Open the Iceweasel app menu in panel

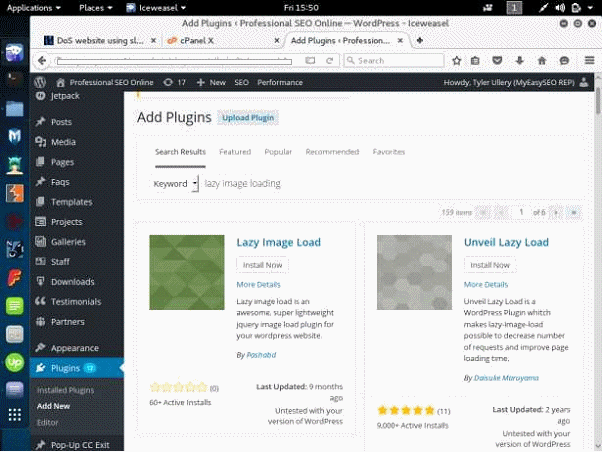[x=156, y=8]
